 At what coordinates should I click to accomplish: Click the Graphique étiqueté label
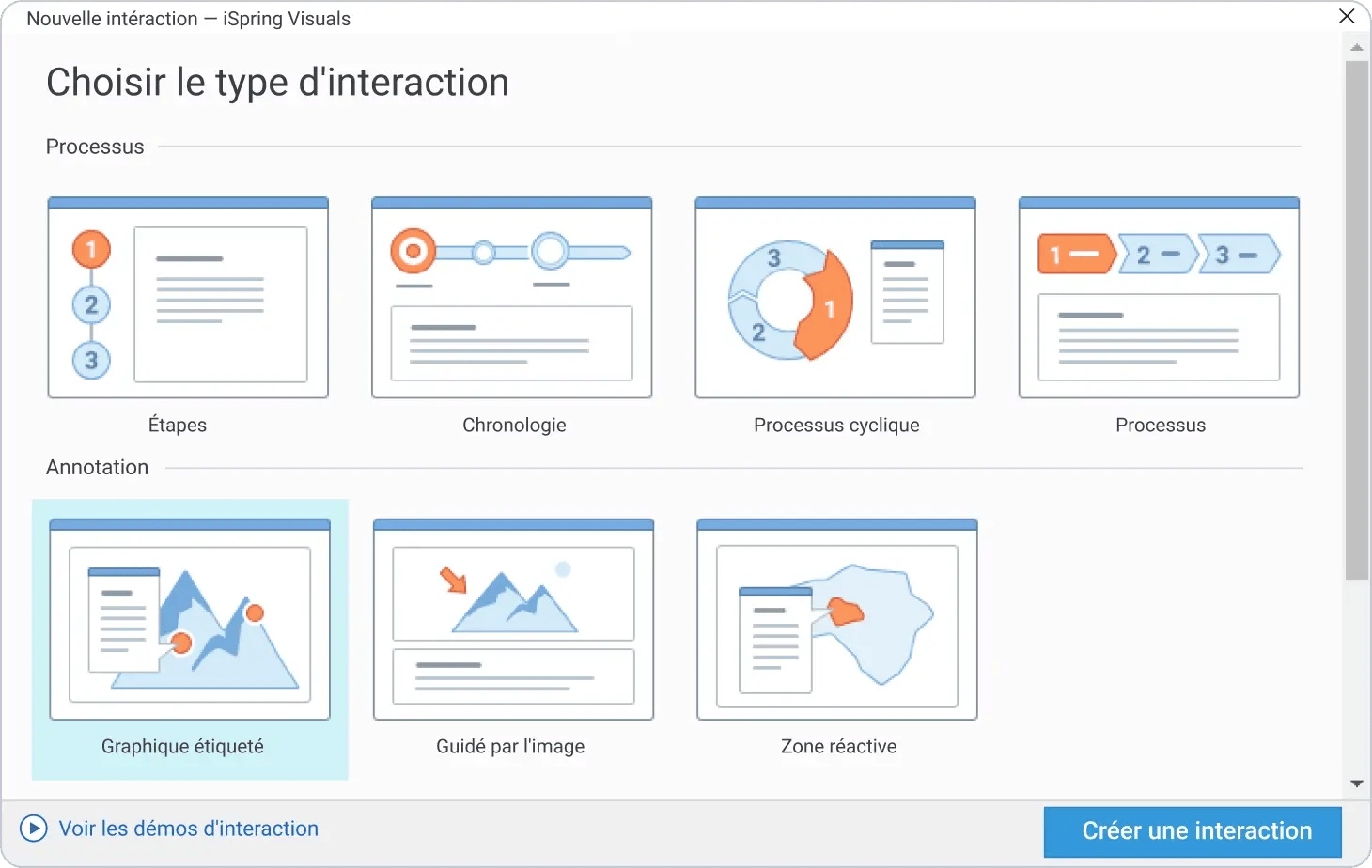click(x=182, y=746)
